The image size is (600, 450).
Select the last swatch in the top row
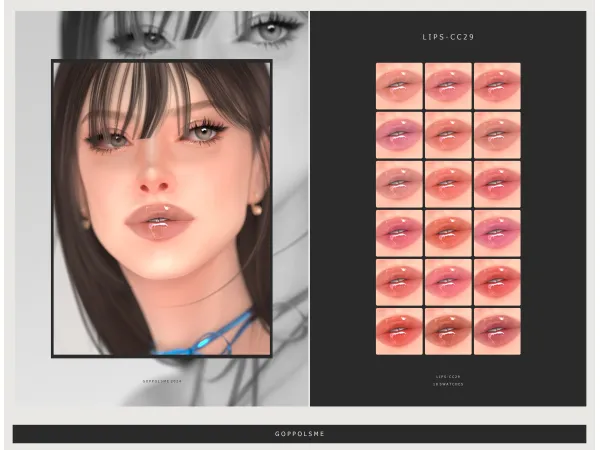pos(497,86)
